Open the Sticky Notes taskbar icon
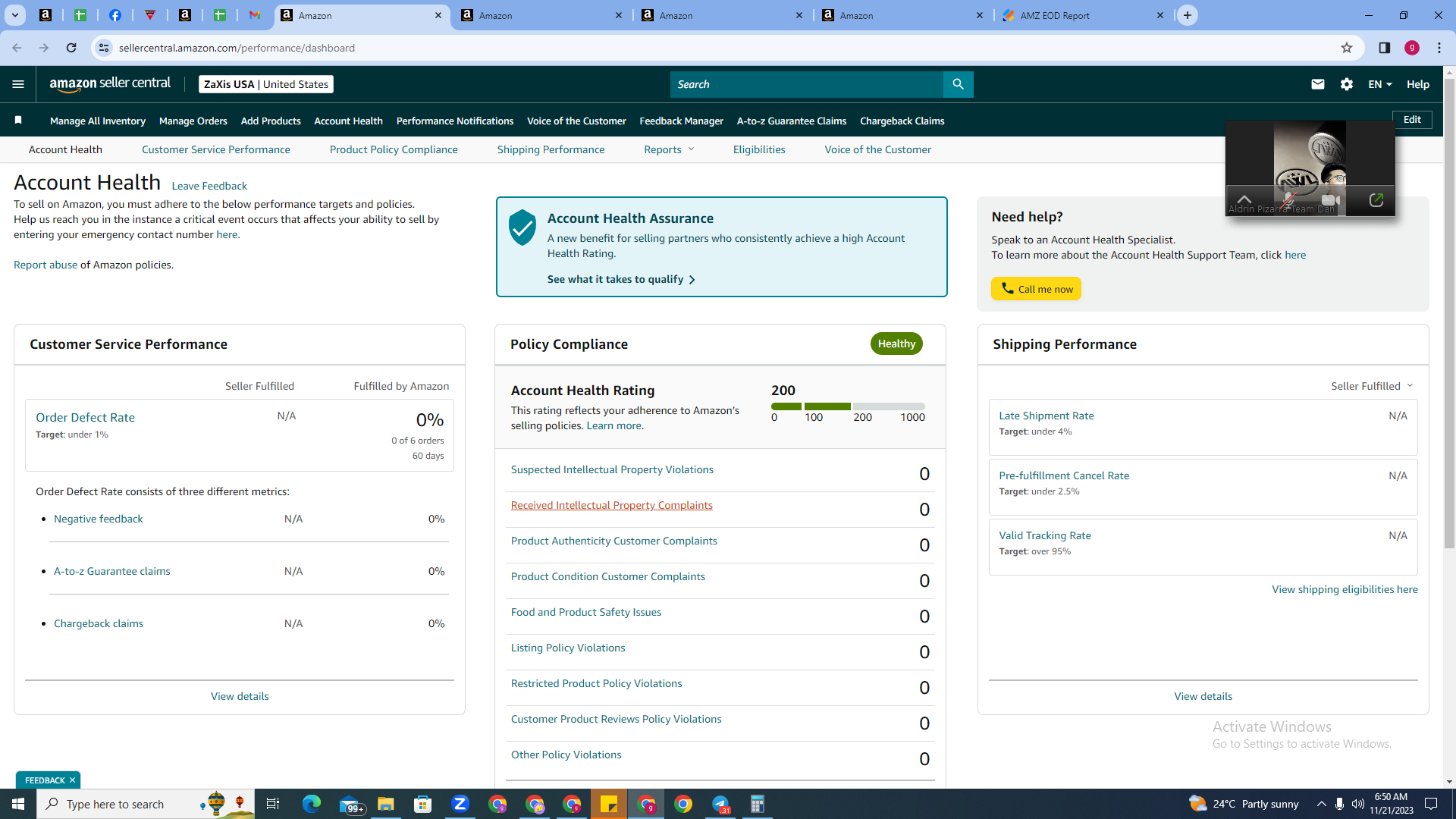The image size is (1456, 819). [x=609, y=804]
